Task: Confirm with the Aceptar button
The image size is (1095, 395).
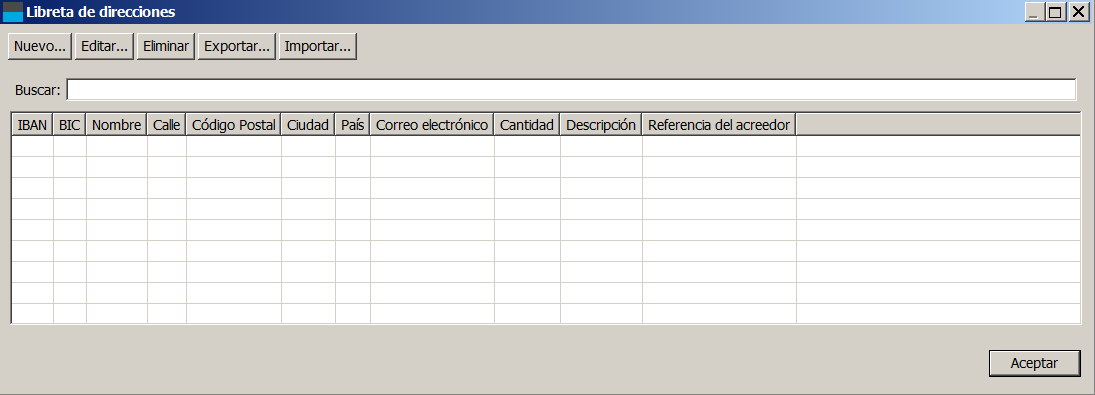Action: (x=1034, y=363)
